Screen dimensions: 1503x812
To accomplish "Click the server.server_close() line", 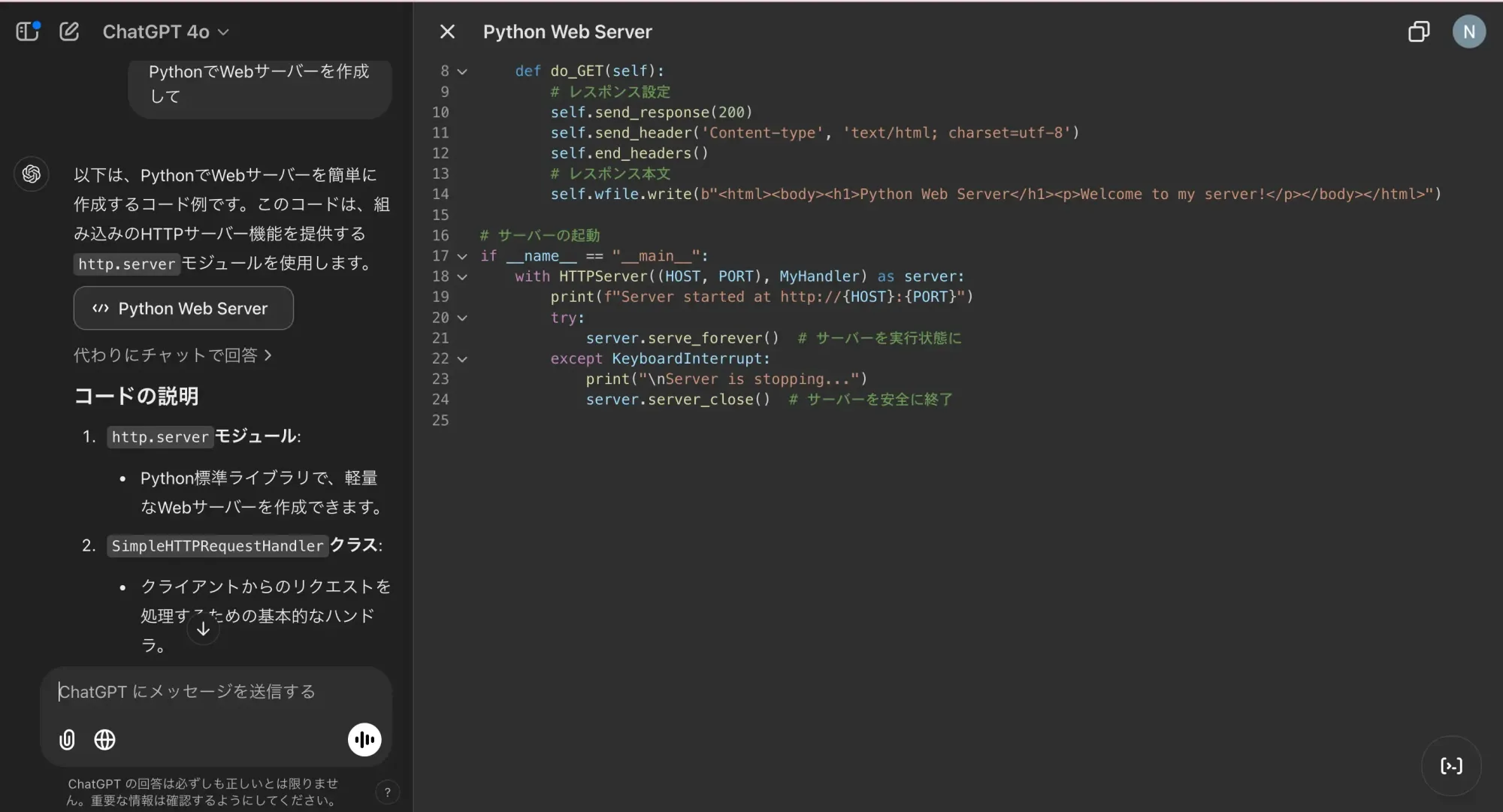I will 678,400.
